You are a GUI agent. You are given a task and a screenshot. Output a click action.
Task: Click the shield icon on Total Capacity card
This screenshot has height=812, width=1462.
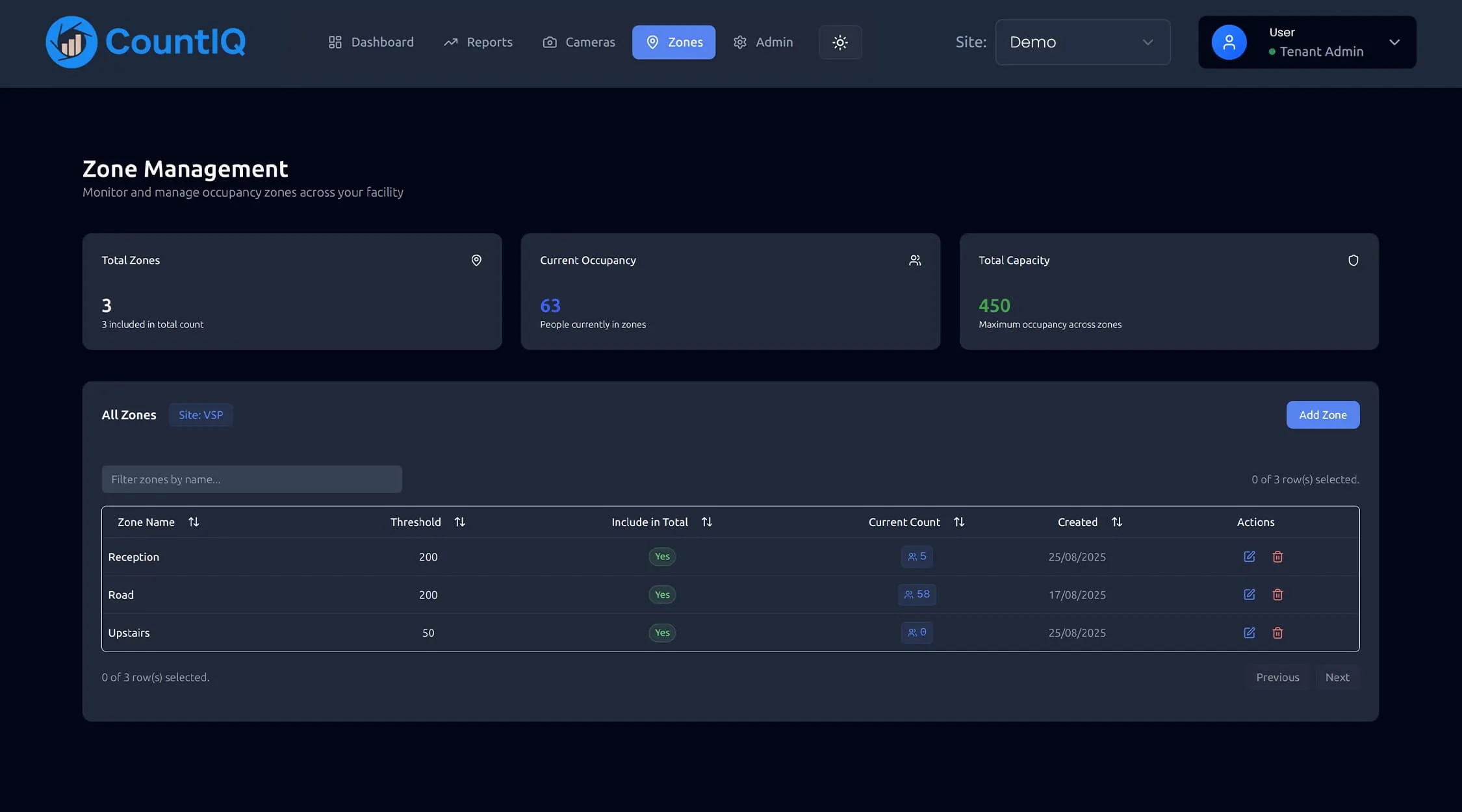[x=1353, y=260]
